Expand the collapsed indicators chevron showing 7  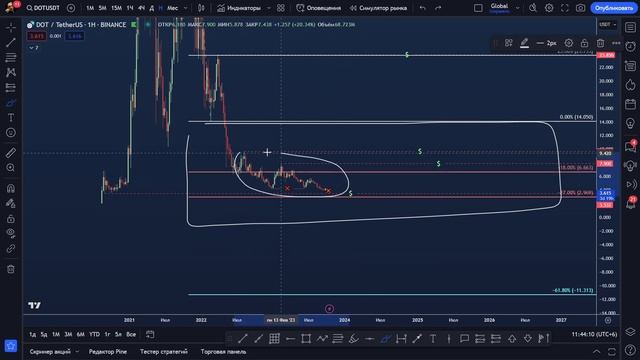(33, 48)
